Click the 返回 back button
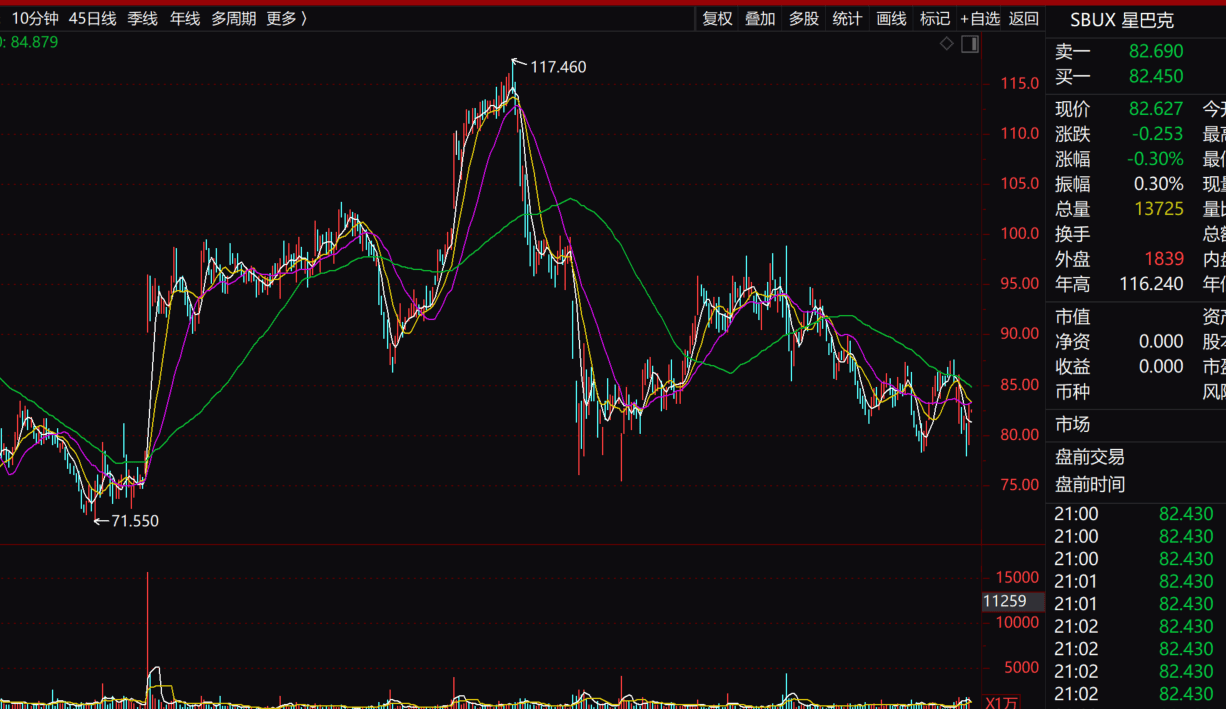This screenshot has width=1226, height=709. 1024,18
